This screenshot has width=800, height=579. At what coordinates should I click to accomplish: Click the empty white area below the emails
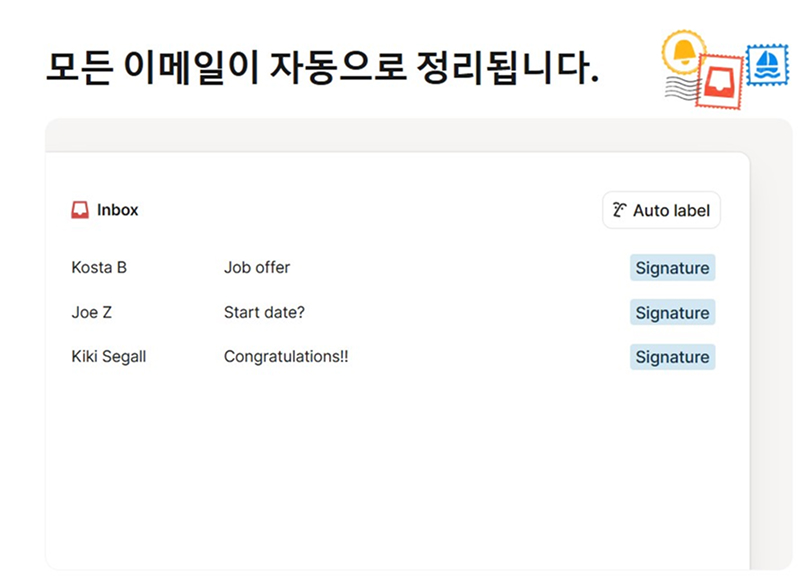click(396, 470)
